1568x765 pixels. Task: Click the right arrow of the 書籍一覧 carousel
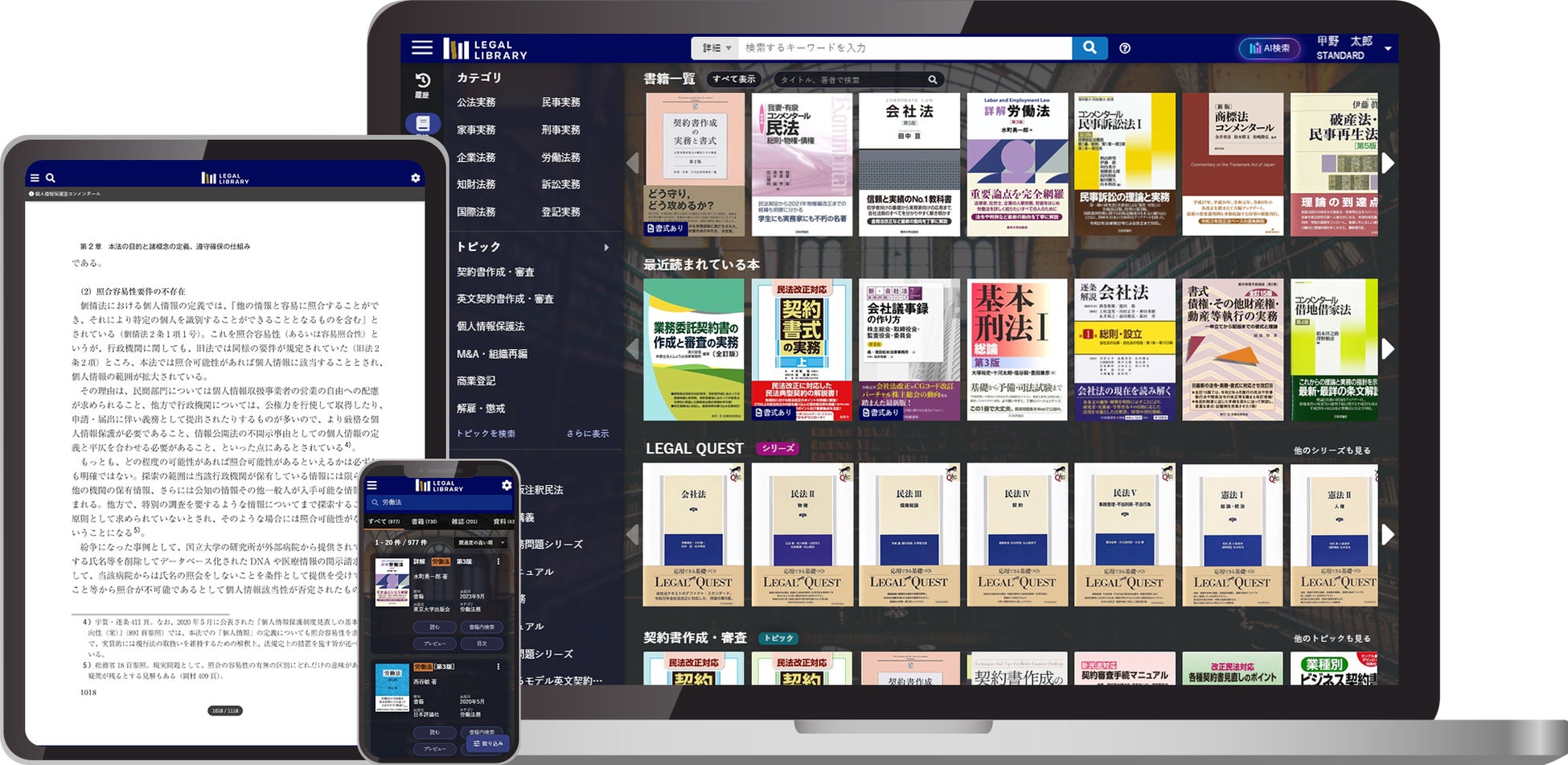(x=1389, y=162)
